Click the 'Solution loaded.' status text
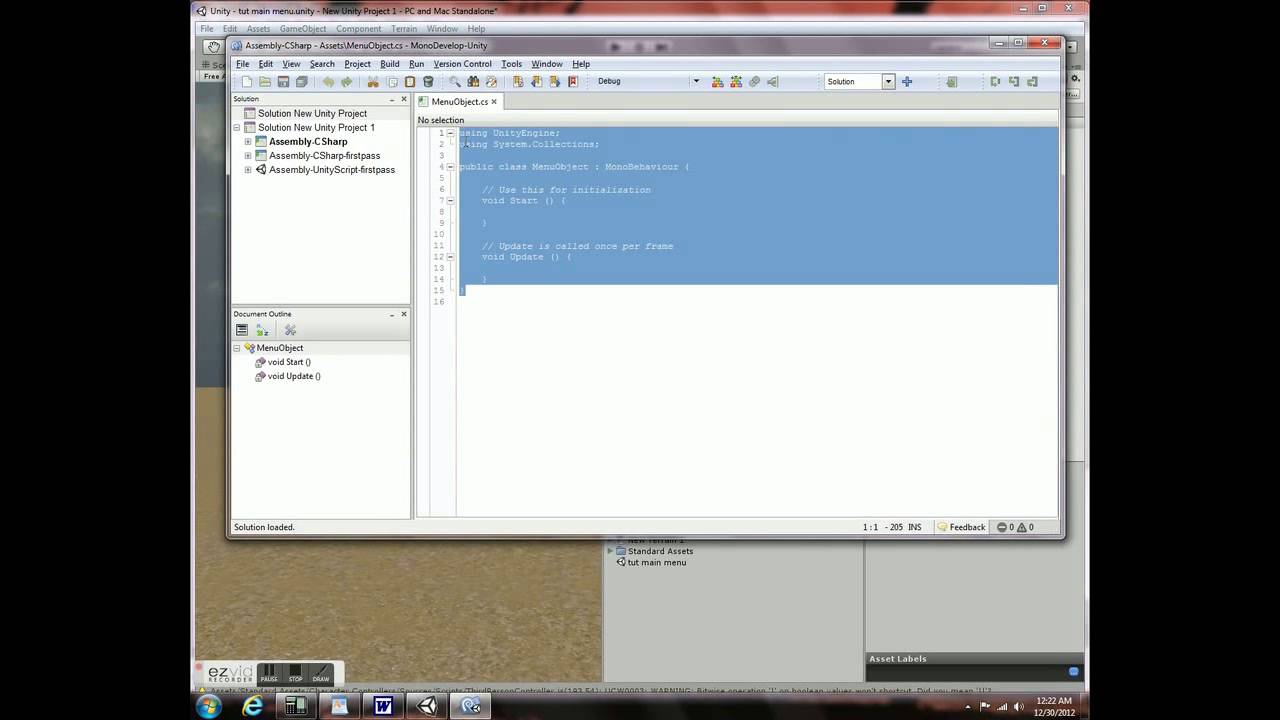The height and width of the screenshot is (720, 1280). 264,527
